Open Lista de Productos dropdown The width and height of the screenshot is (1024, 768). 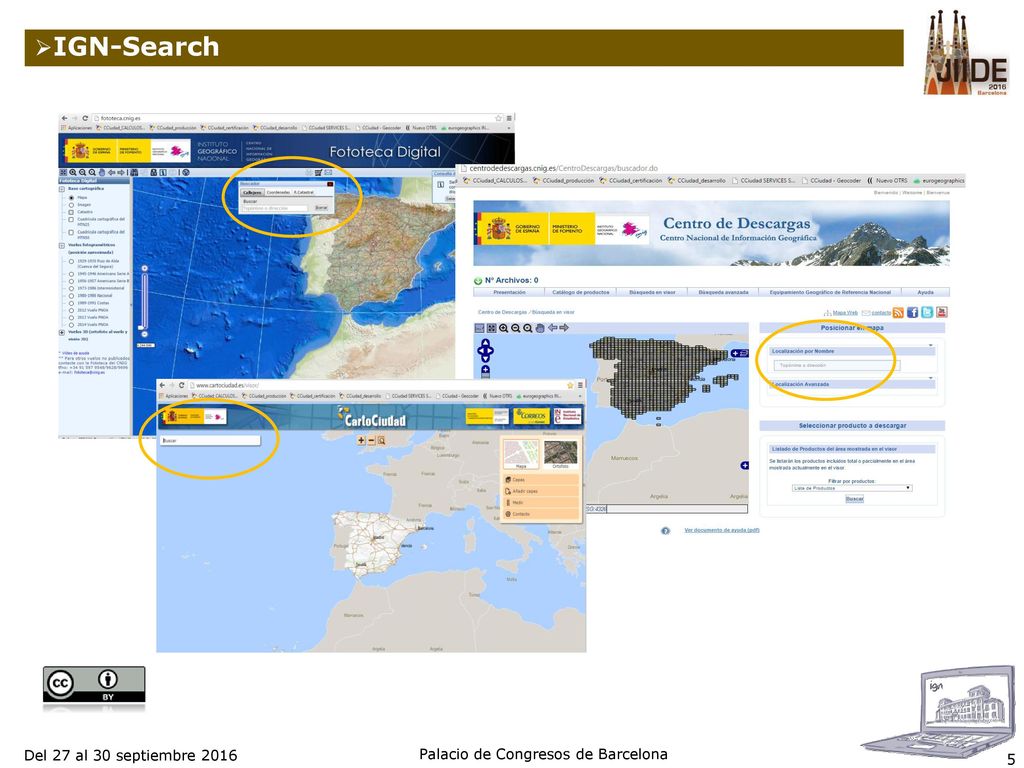(x=852, y=488)
